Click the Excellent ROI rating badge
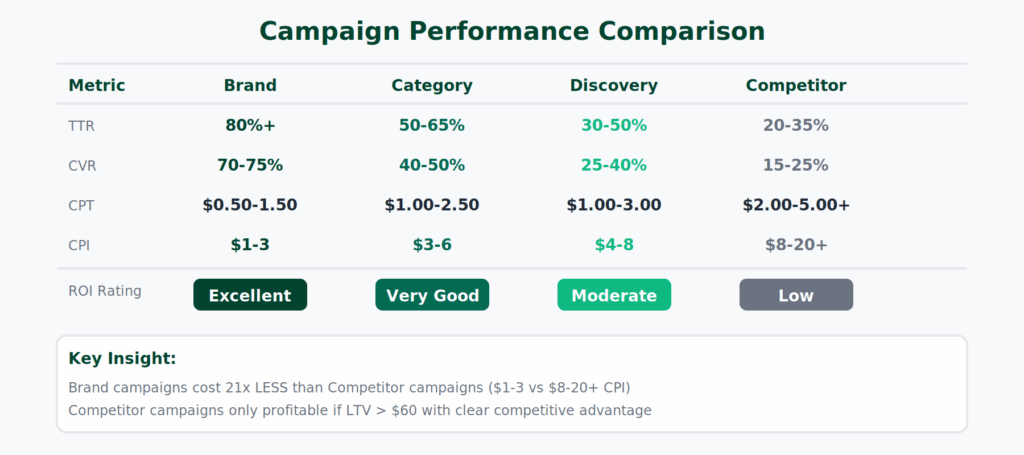Image resolution: width=1024 pixels, height=455 pixels. 250,295
